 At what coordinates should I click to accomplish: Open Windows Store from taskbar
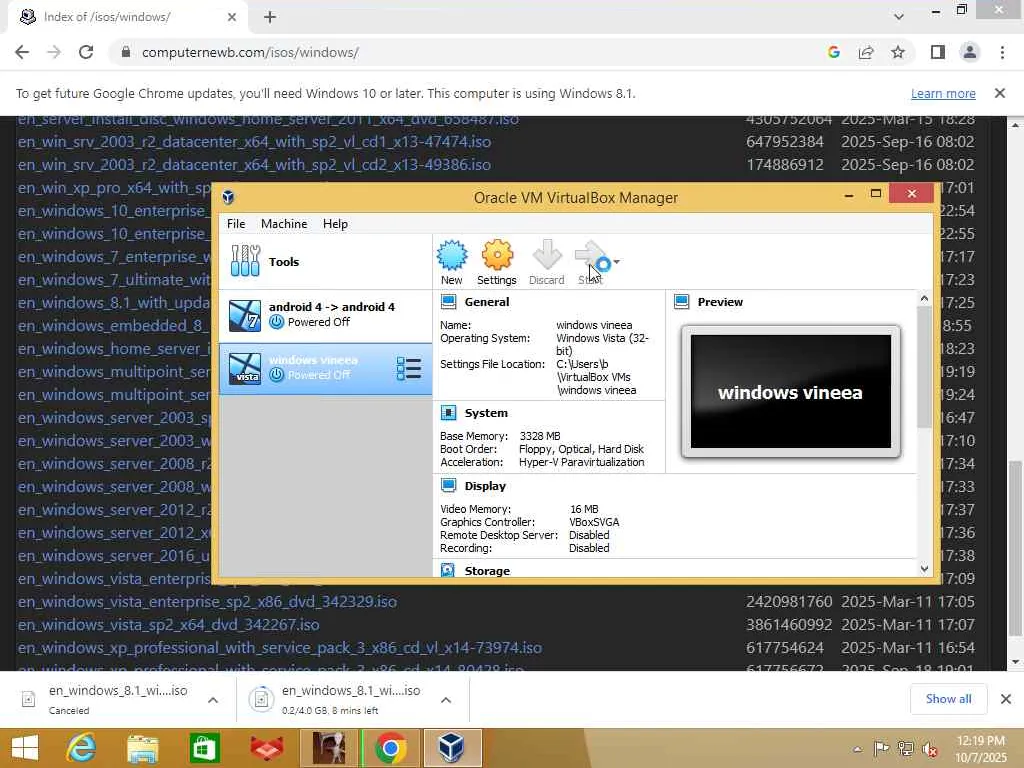(204, 748)
